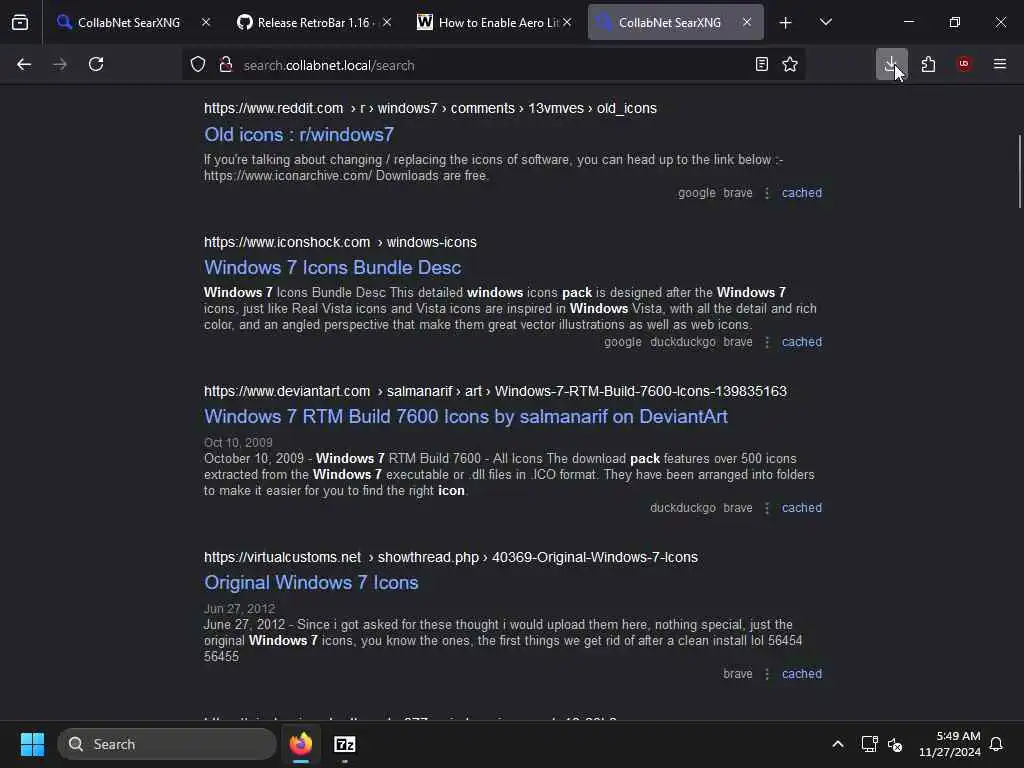1024x768 pixels.
Task: Open cached copy of iconshock result
Action: [802, 342]
